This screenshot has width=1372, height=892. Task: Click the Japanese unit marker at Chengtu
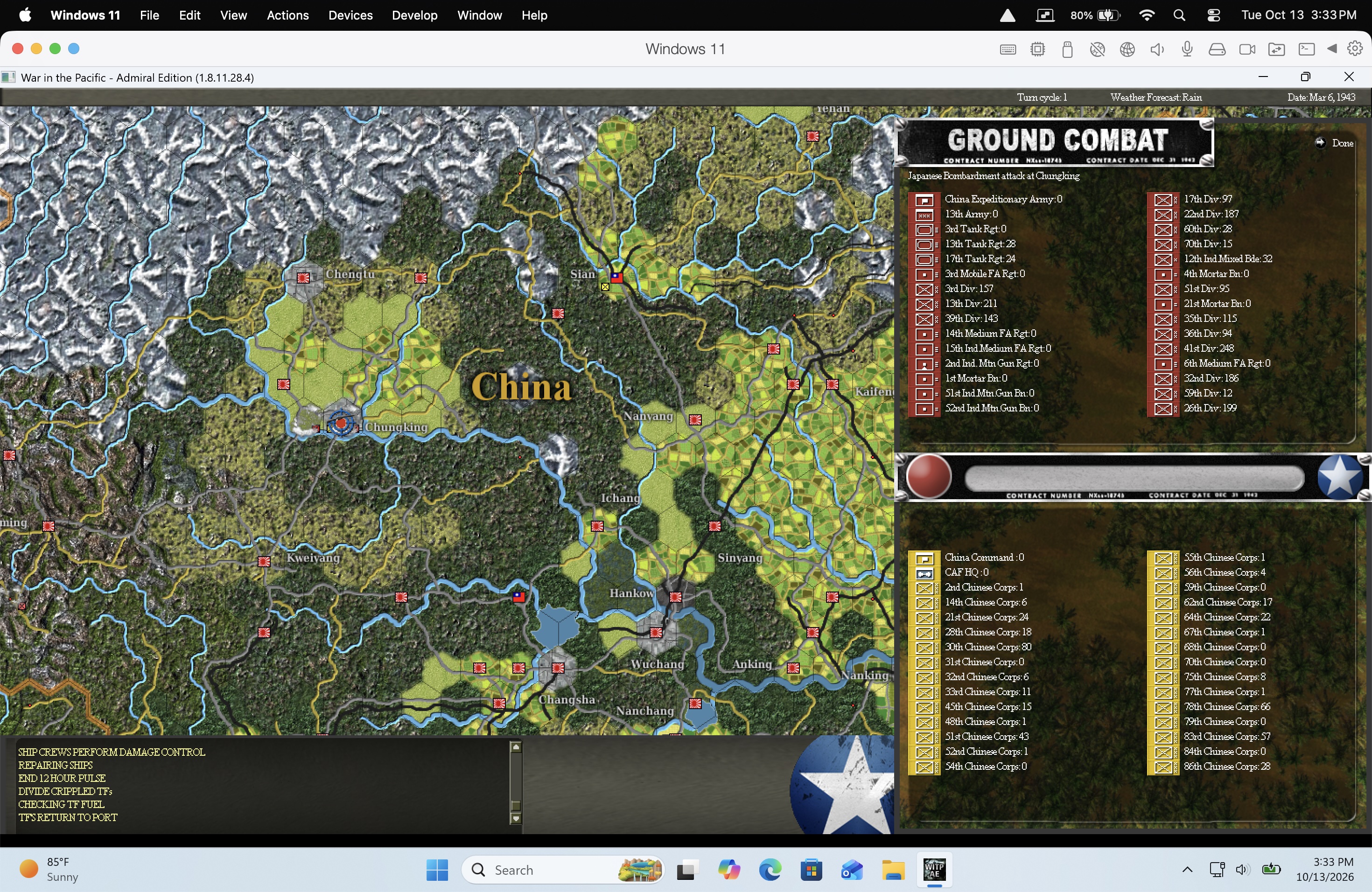pyautogui.click(x=303, y=278)
